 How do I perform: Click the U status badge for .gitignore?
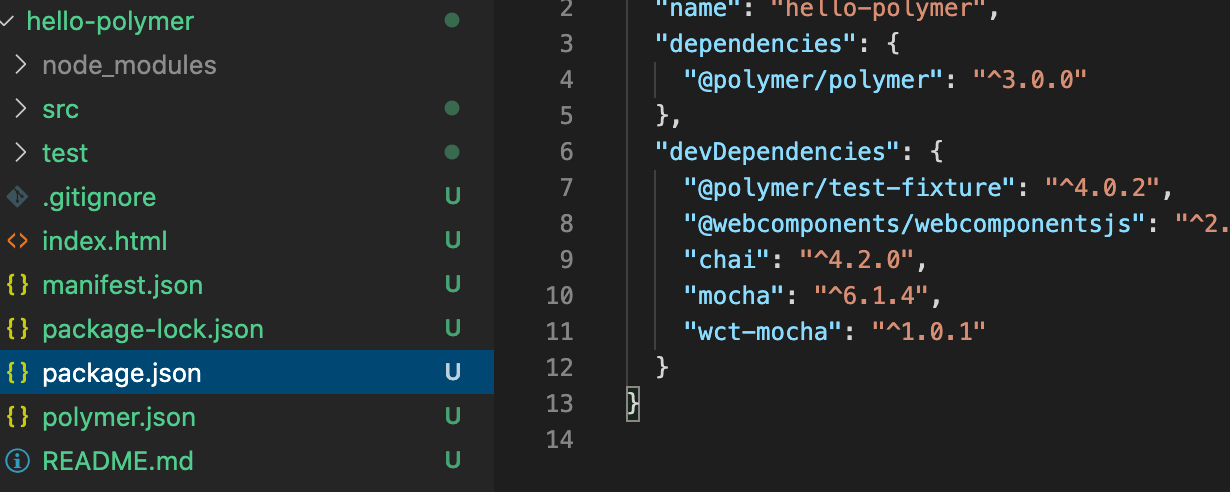452,197
